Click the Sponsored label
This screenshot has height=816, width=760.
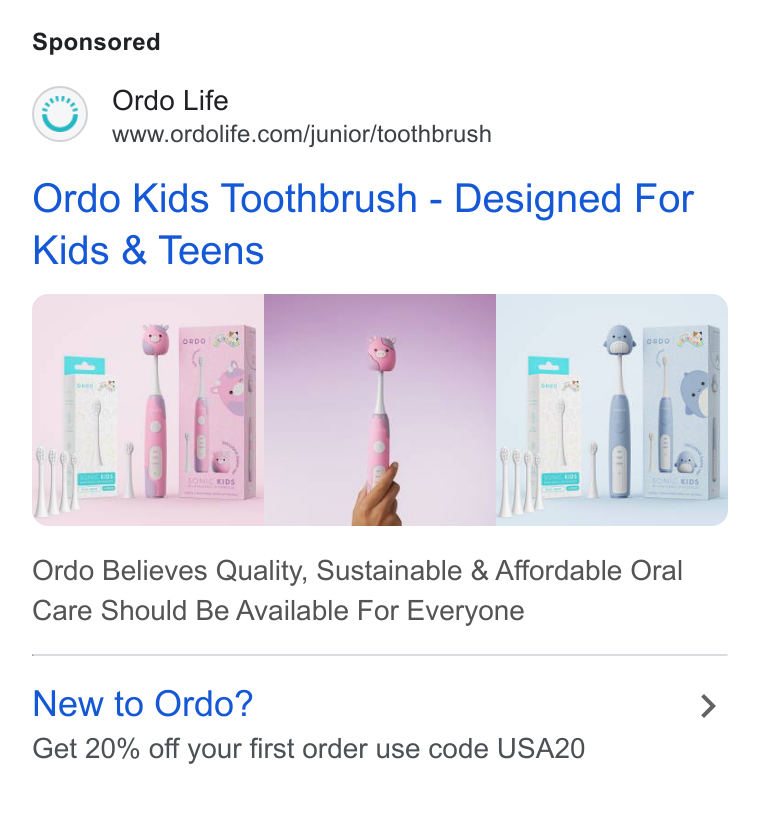click(96, 42)
